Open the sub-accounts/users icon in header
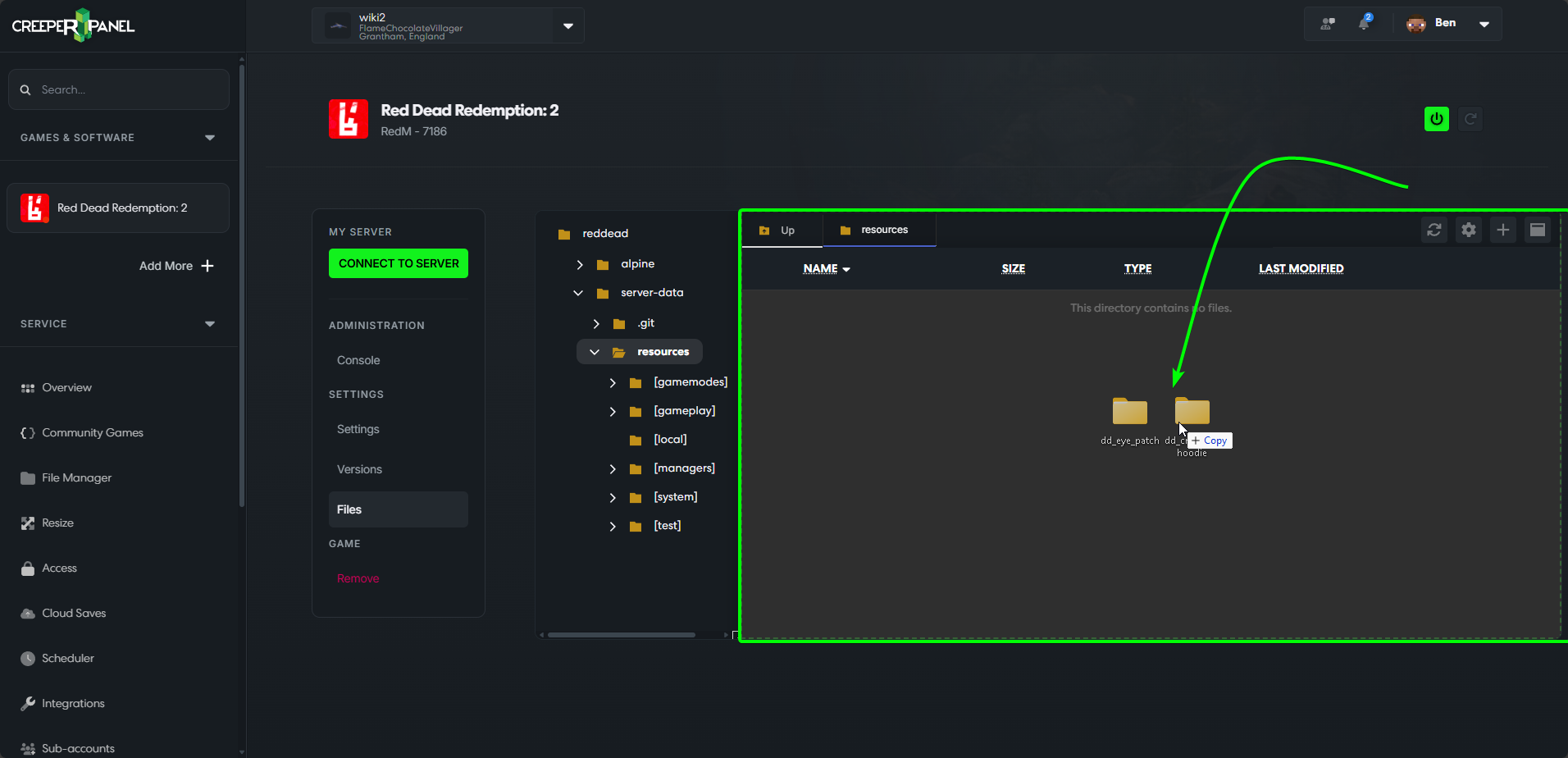The image size is (1568, 758). [1327, 23]
